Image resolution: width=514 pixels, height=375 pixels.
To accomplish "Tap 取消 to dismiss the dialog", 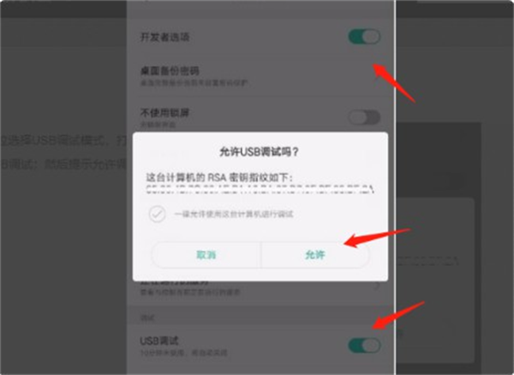I will [206, 255].
